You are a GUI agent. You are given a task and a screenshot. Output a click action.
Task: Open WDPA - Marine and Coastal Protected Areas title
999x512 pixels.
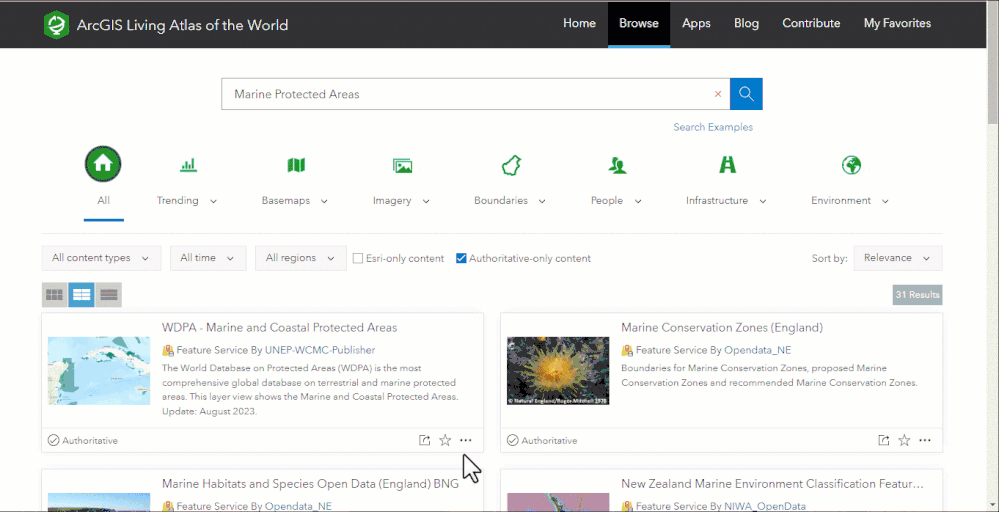click(279, 327)
